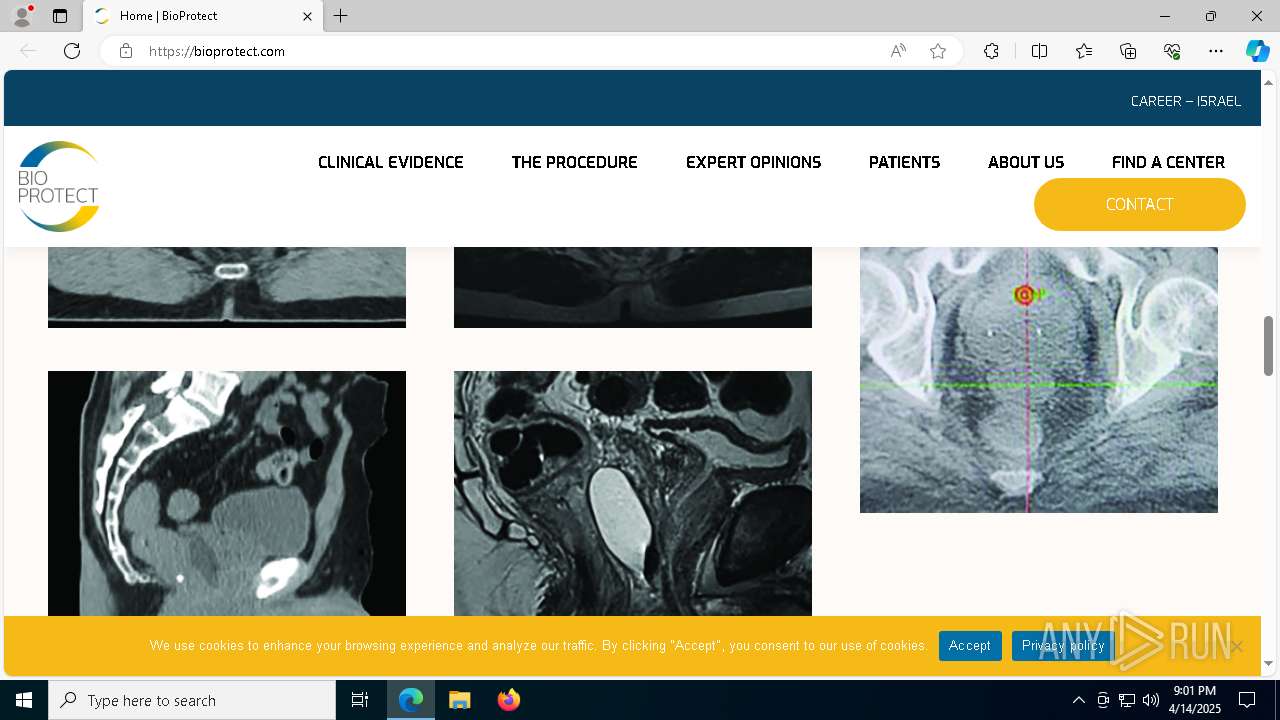Close the Home | BioProtect tab

(x=307, y=16)
